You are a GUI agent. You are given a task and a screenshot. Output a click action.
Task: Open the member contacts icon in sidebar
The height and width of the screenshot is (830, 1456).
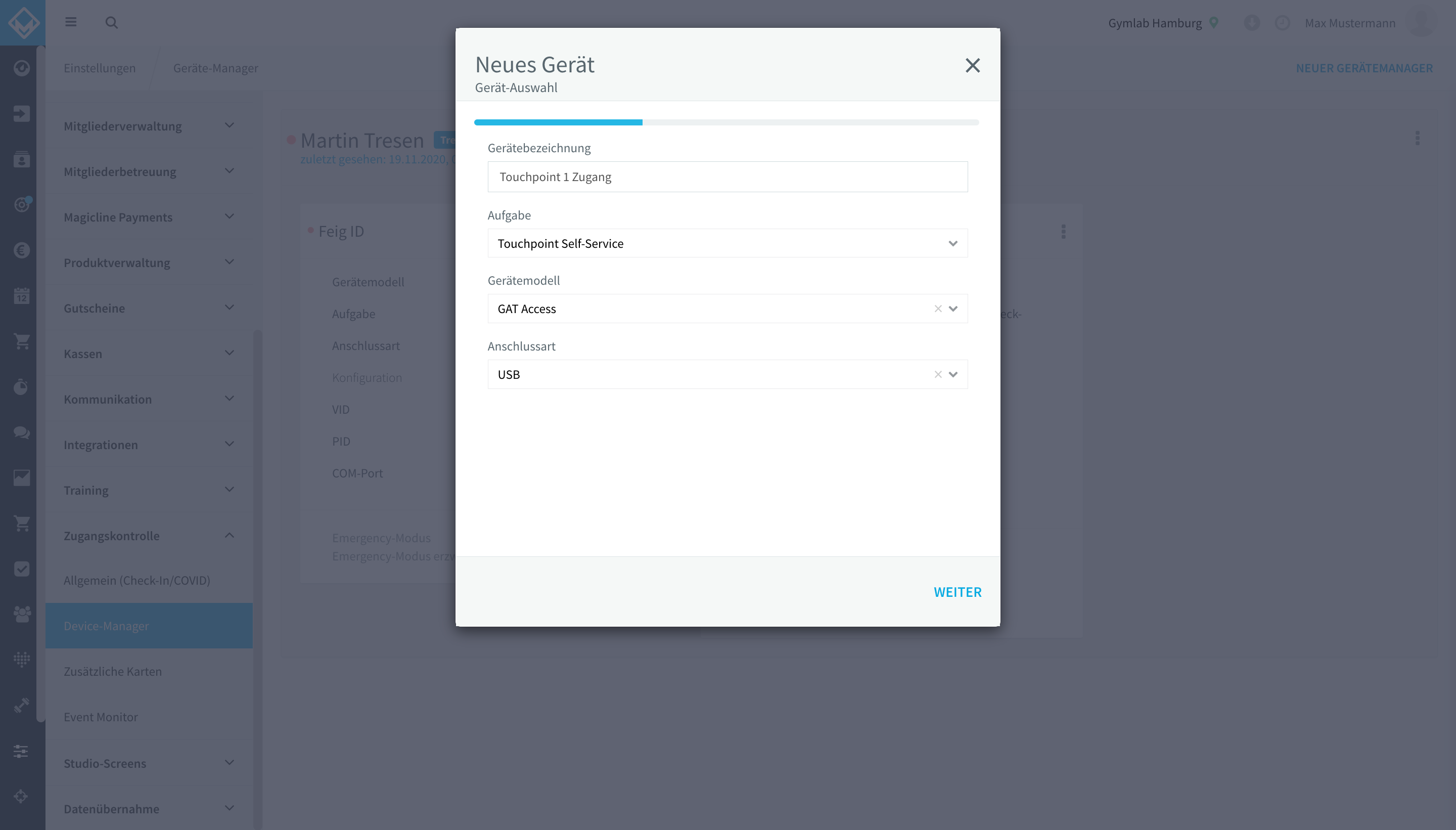21,160
